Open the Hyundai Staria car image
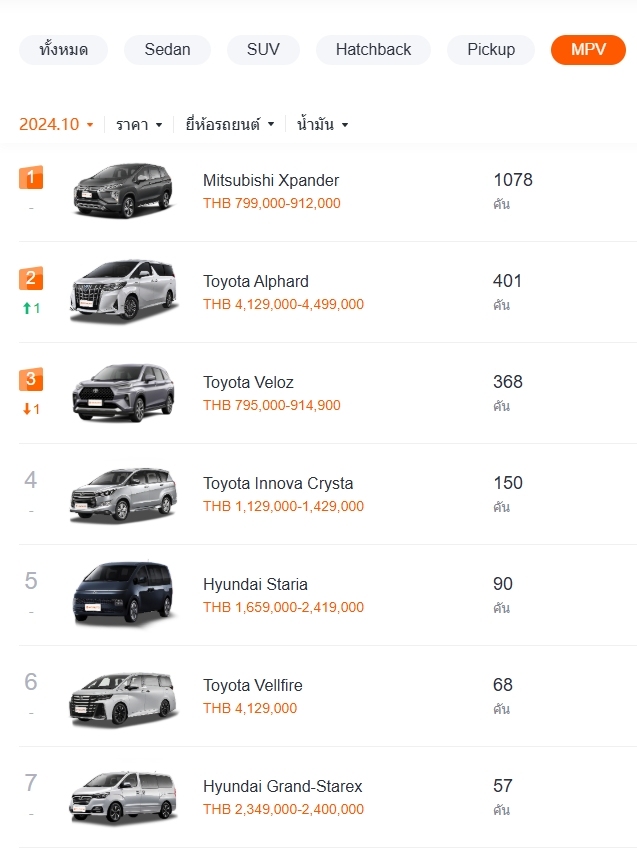 tap(124, 594)
